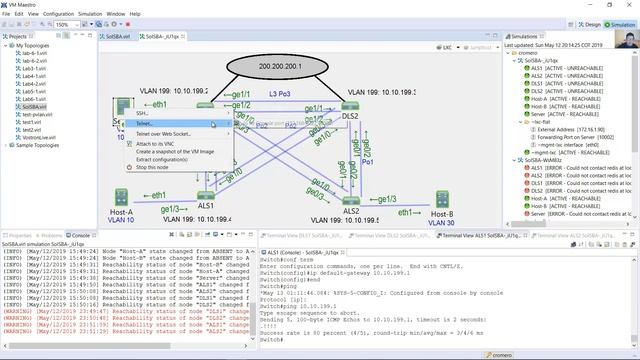
Task: Open Terminal View DLS1 tab
Action: pyautogui.click(x=301, y=236)
